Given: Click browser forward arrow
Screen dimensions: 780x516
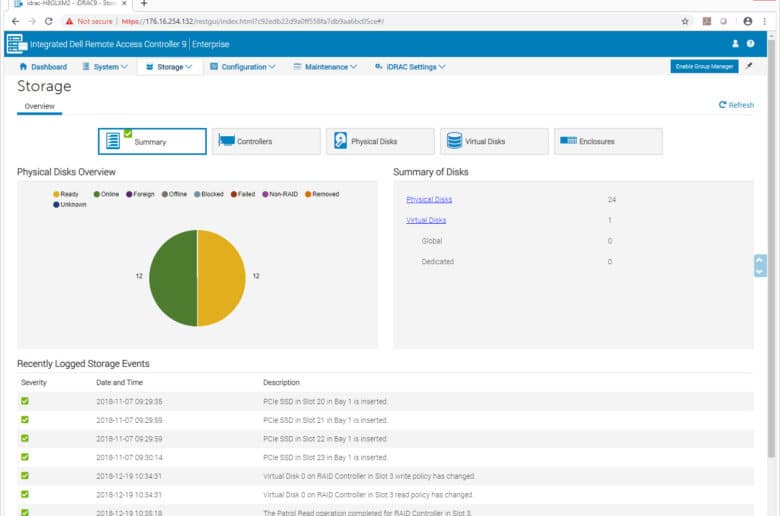Looking at the screenshot, I should (32, 21).
